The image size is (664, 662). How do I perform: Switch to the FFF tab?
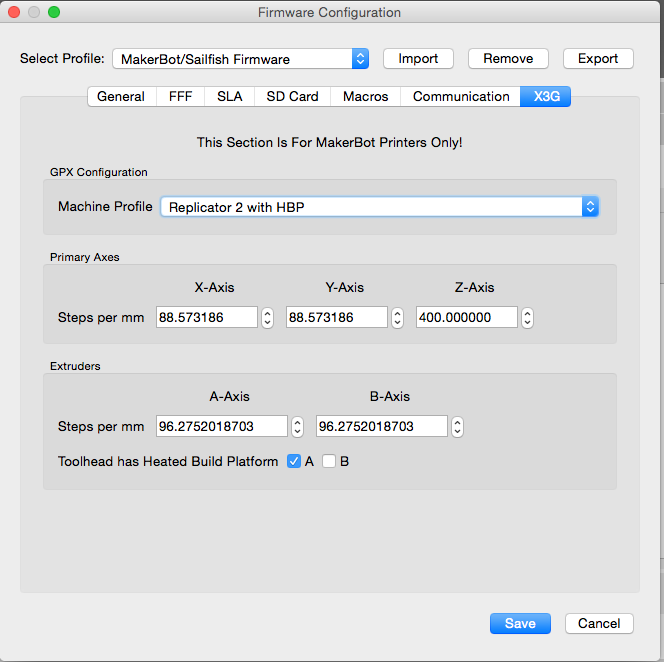pyautogui.click(x=180, y=97)
